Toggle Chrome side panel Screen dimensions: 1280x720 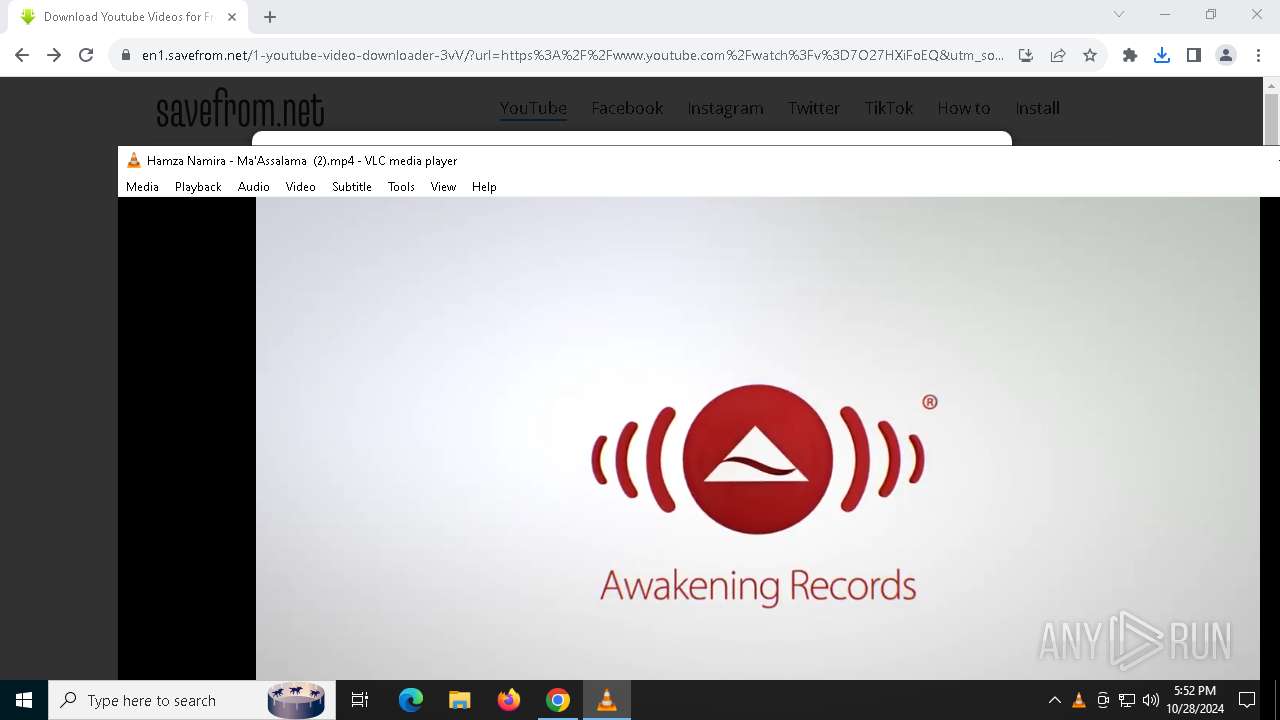[x=1194, y=55]
